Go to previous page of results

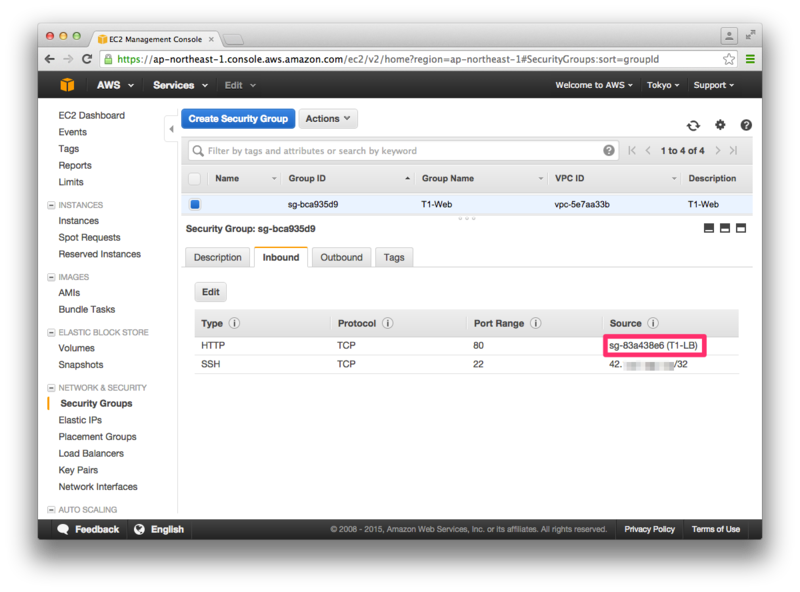(x=648, y=151)
